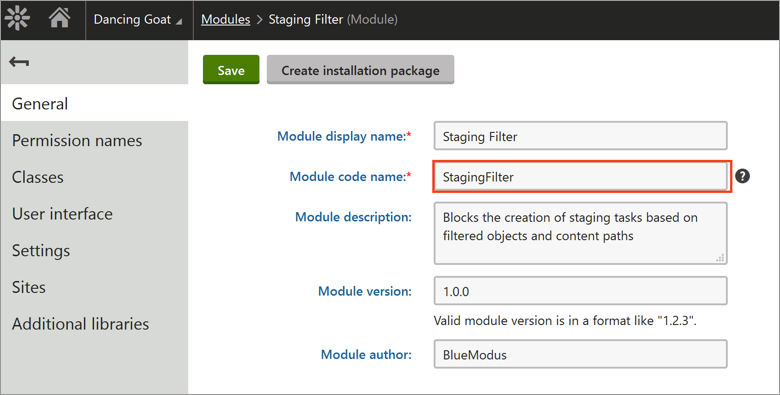Image resolution: width=780 pixels, height=395 pixels.
Task: Save the module settings
Action: (231, 70)
